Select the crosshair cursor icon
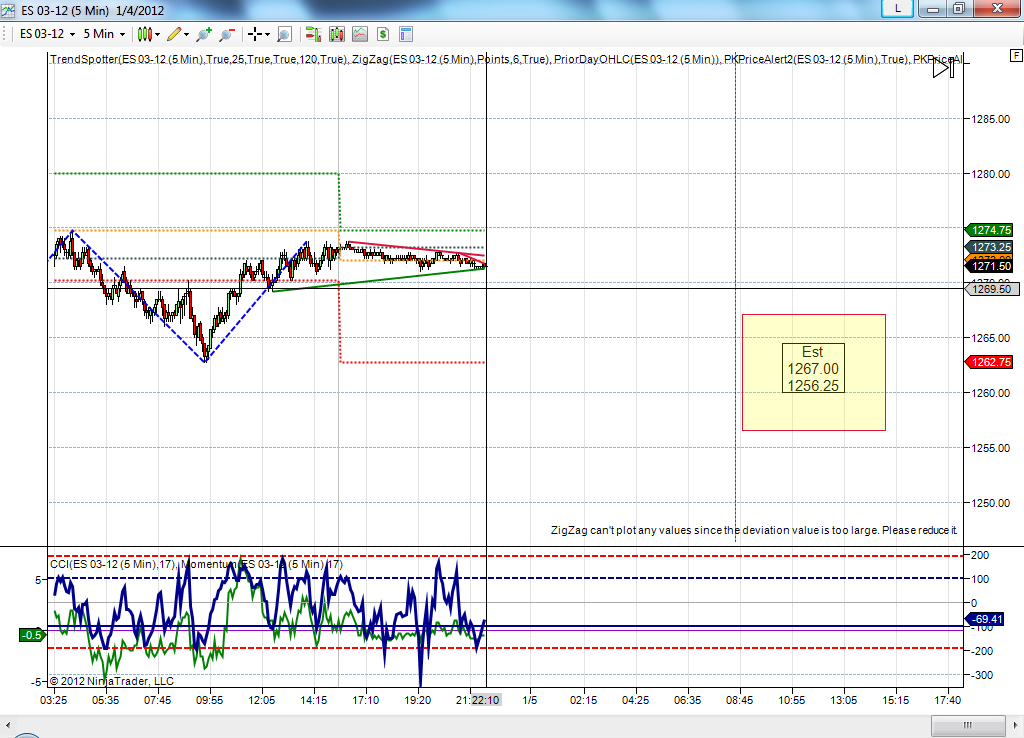The width and height of the screenshot is (1024, 738). click(x=255, y=34)
